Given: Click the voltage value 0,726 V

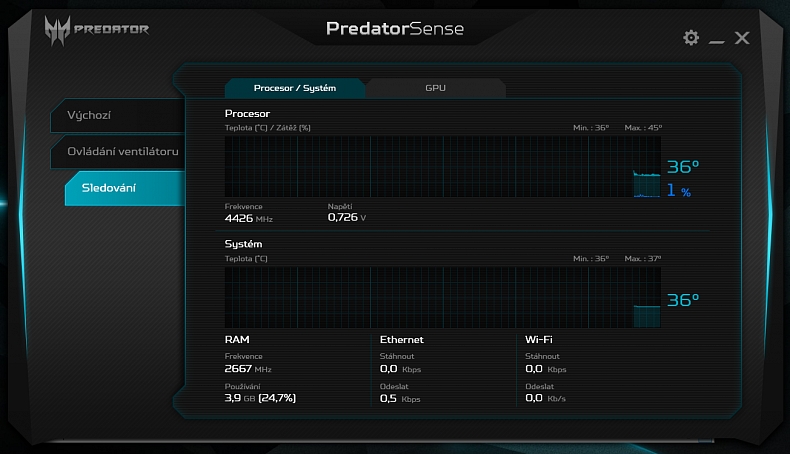Looking at the screenshot, I should (347, 217).
